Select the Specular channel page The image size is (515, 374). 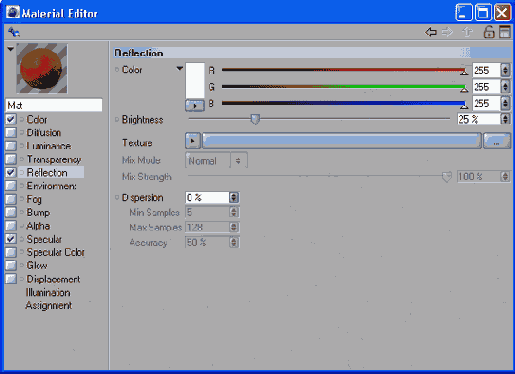(x=44, y=239)
